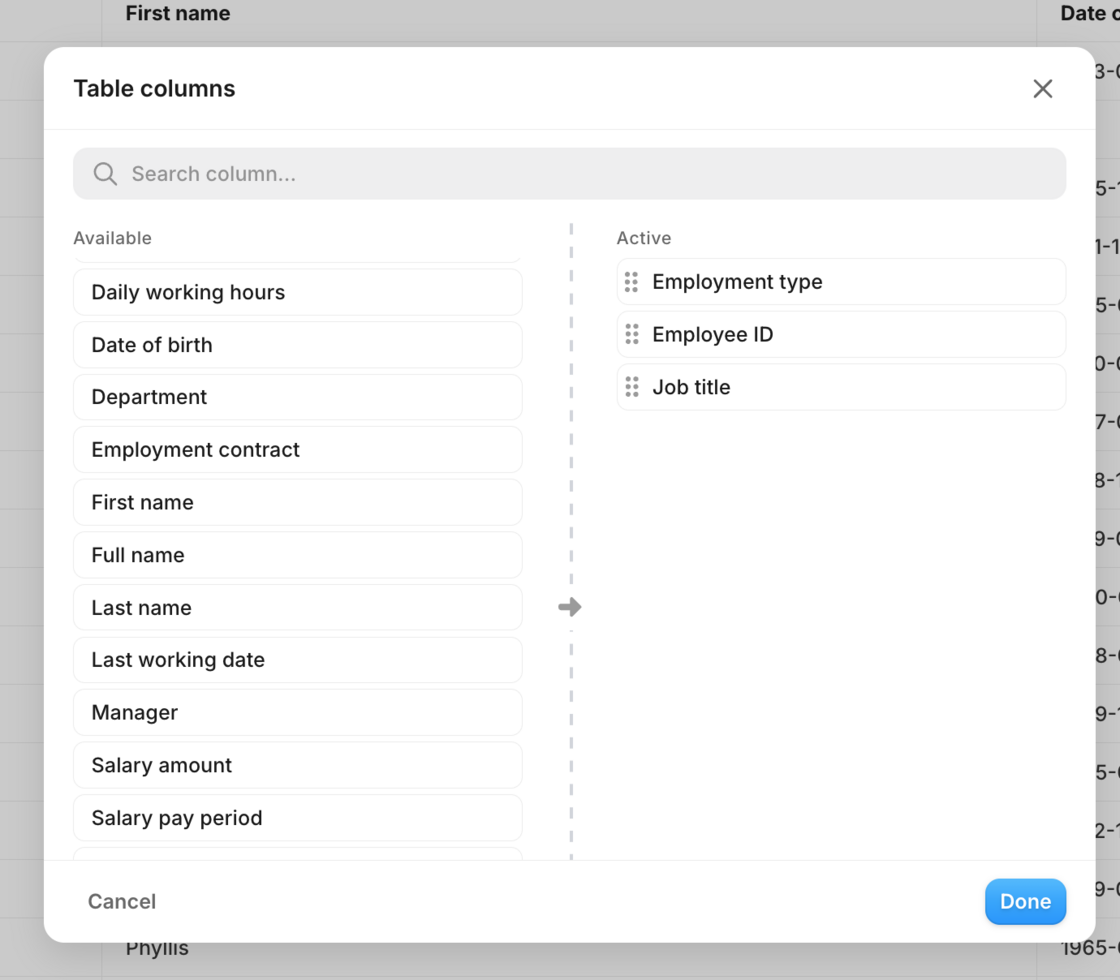Cancel the column changes
The height and width of the screenshot is (980, 1120).
click(122, 901)
